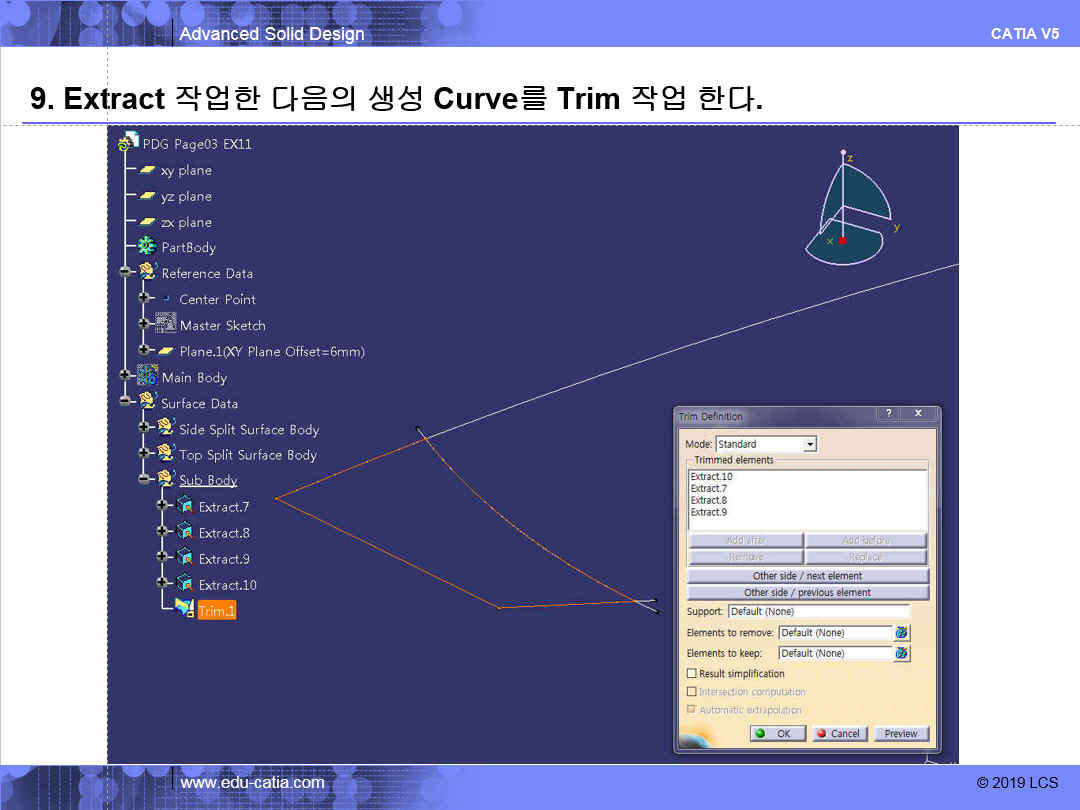The image size is (1080, 810).
Task: Collapse the Surface Data tree node
Action: [x=125, y=403]
